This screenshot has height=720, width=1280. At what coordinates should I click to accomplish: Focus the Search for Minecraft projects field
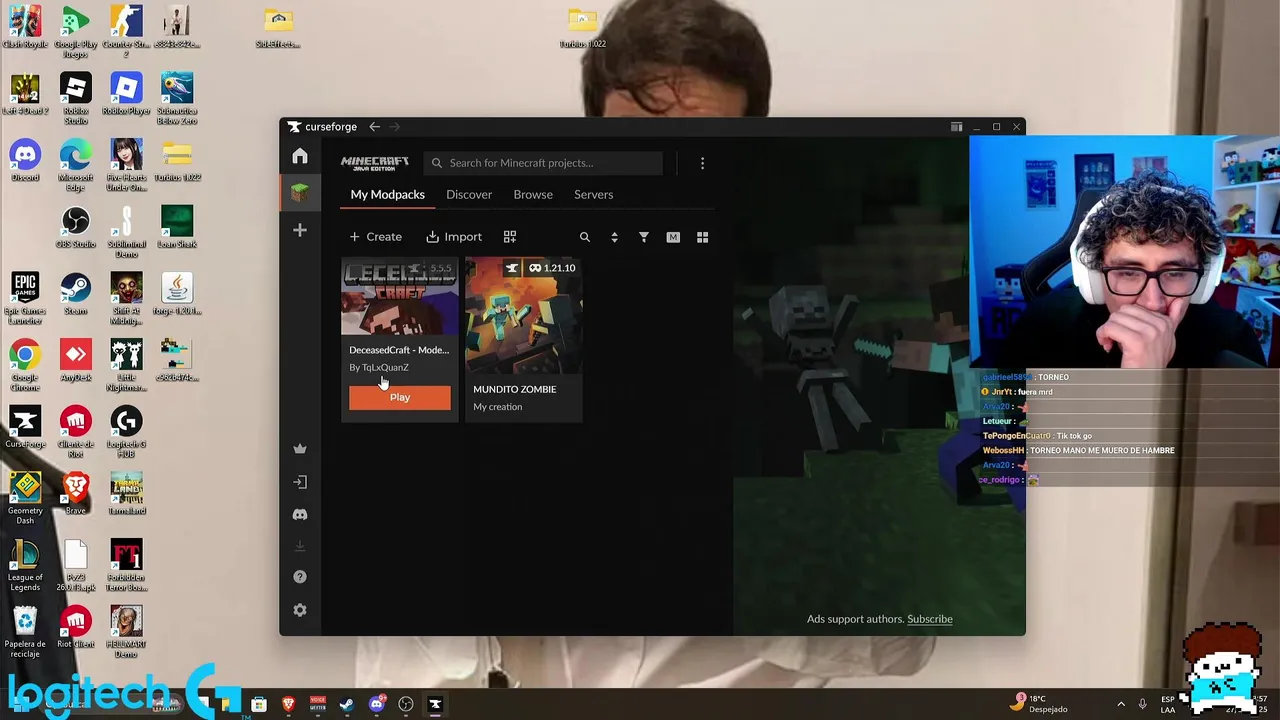[543, 163]
